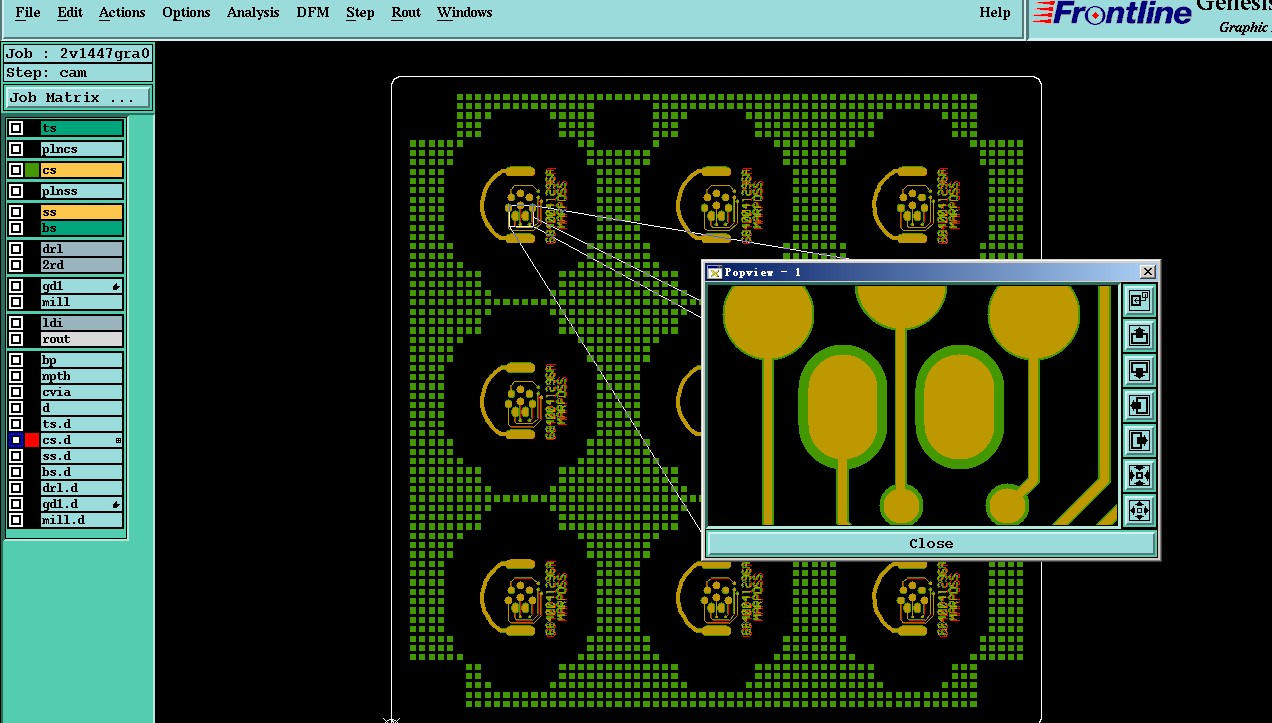Toggle the bp layer checkbox

point(16,360)
